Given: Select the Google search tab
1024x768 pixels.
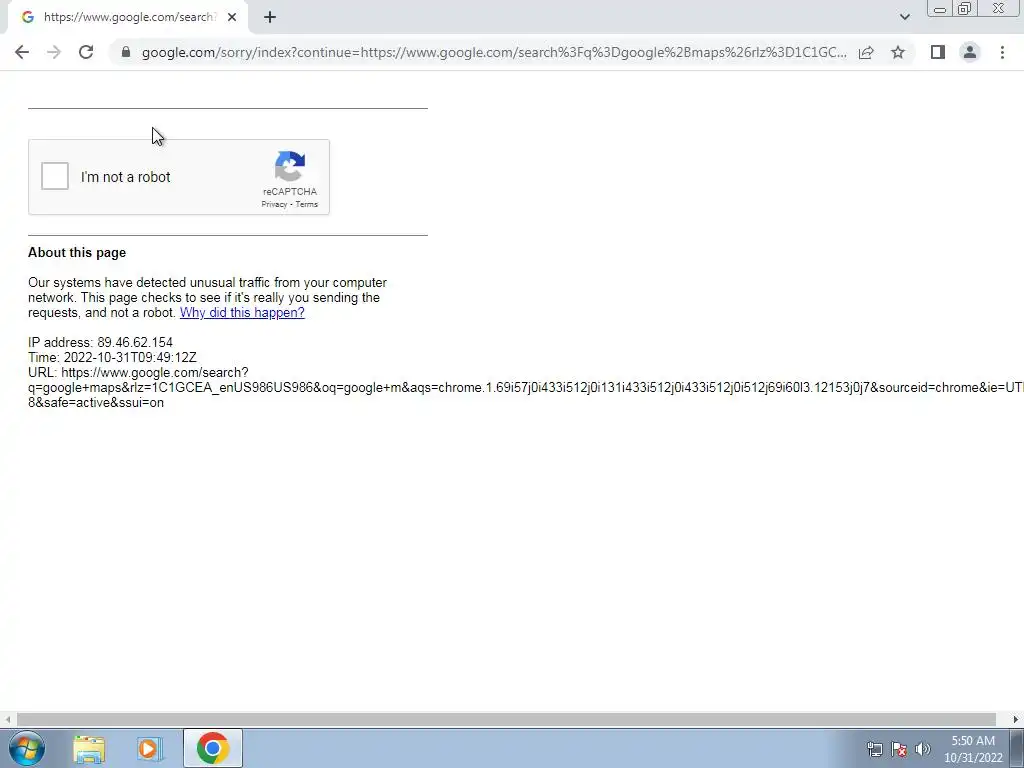Looking at the screenshot, I should [x=128, y=18].
